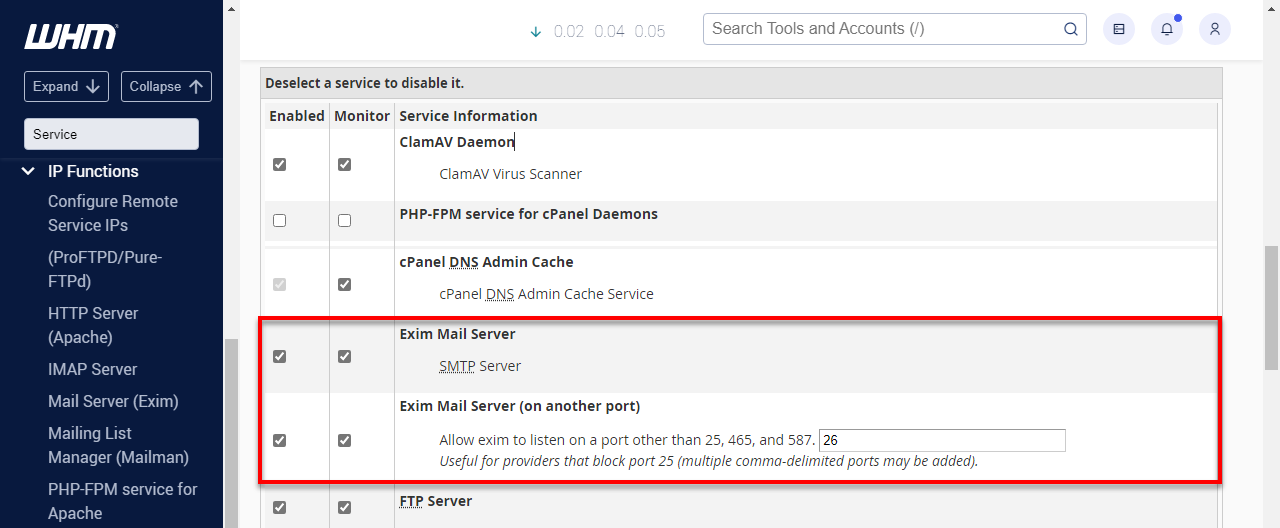Open the notifications bell icon
Viewport: 1280px width, 528px height.
[1167, 29]
